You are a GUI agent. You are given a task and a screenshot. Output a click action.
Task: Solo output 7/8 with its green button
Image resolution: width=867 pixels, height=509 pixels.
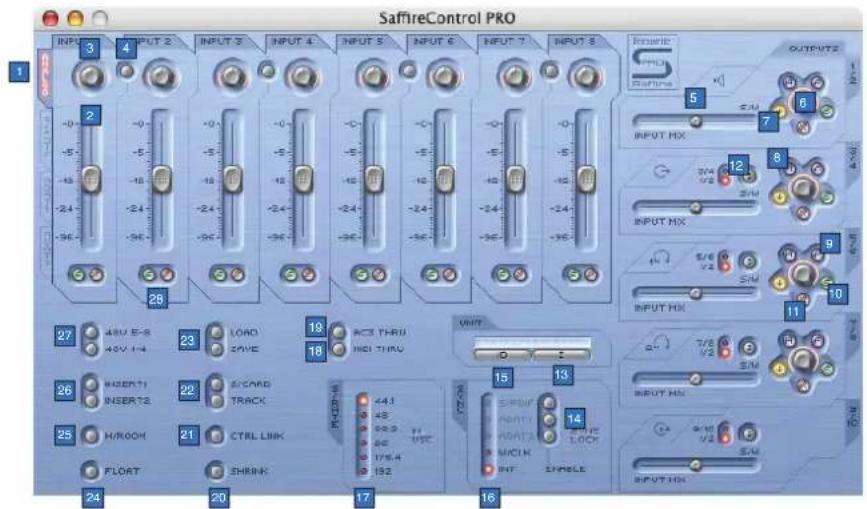pos(827,369)
